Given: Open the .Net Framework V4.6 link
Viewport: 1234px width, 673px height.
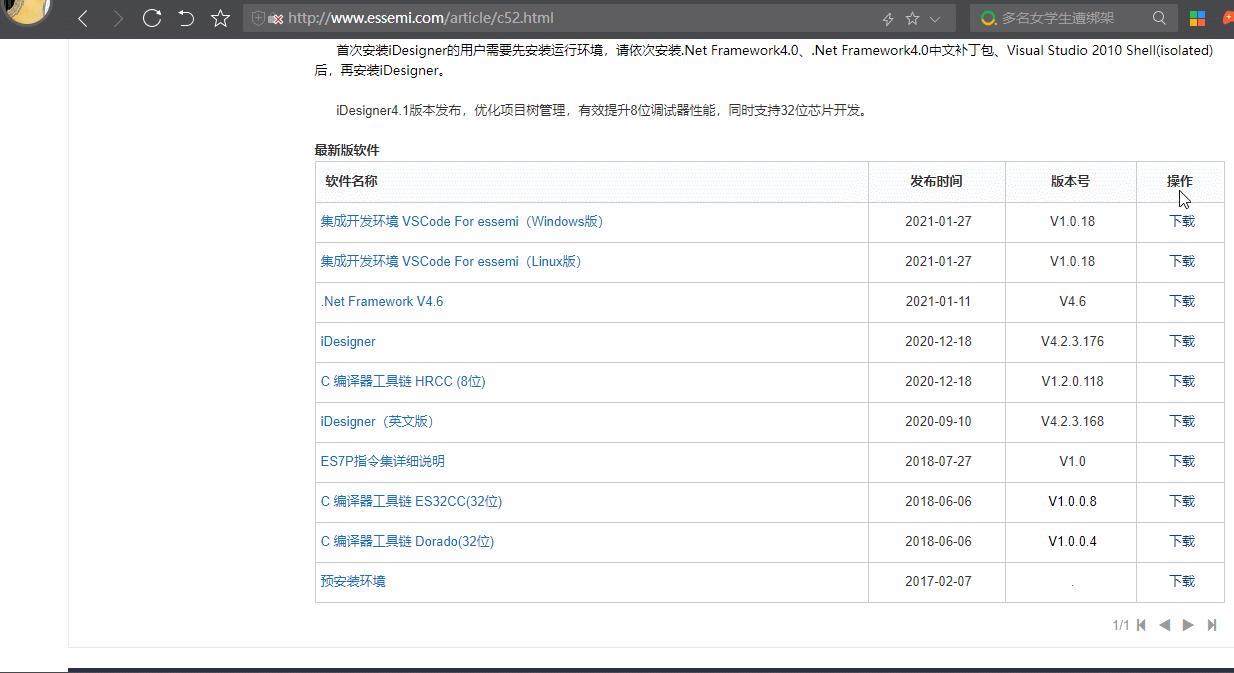Looking at the screenshot, I should click(x=381, y=301).
